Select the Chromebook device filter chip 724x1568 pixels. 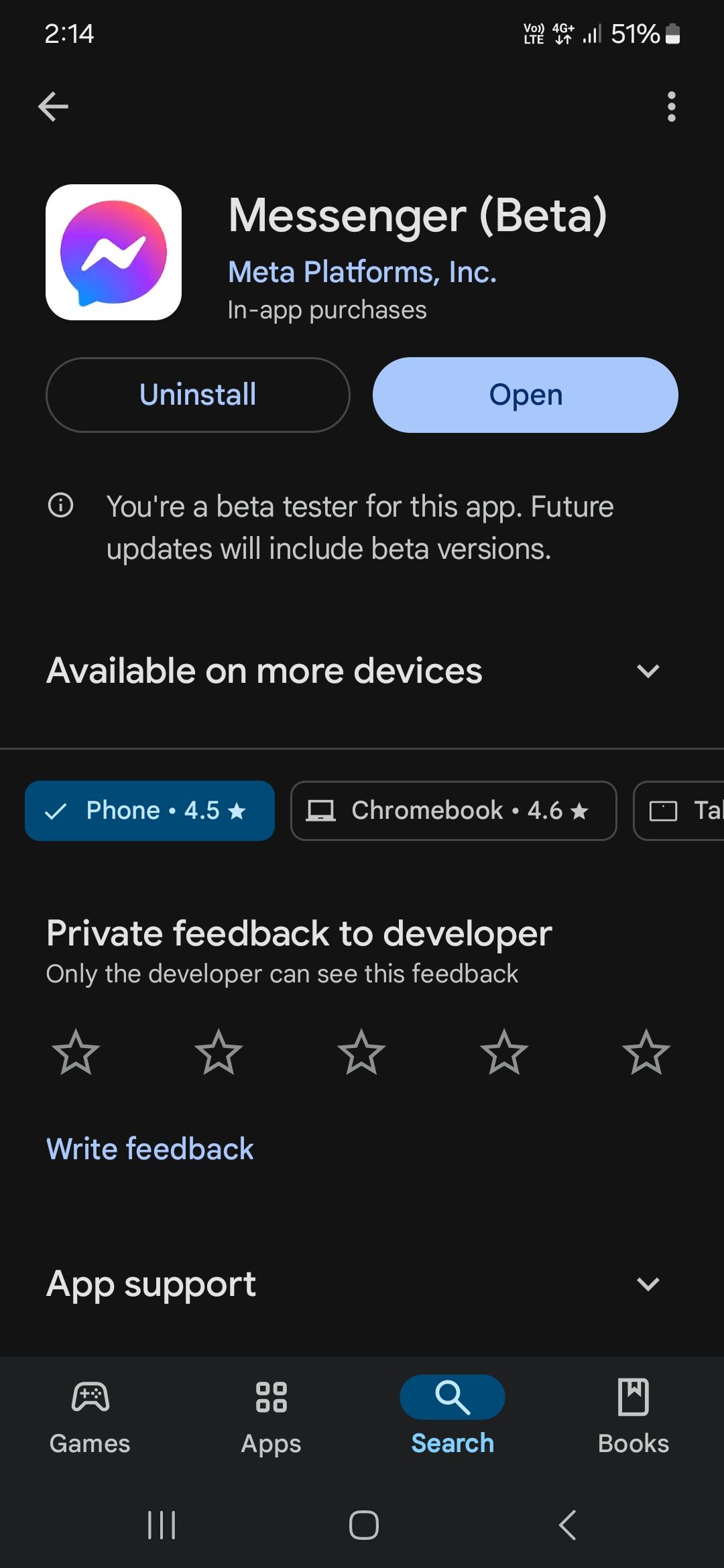453,810
